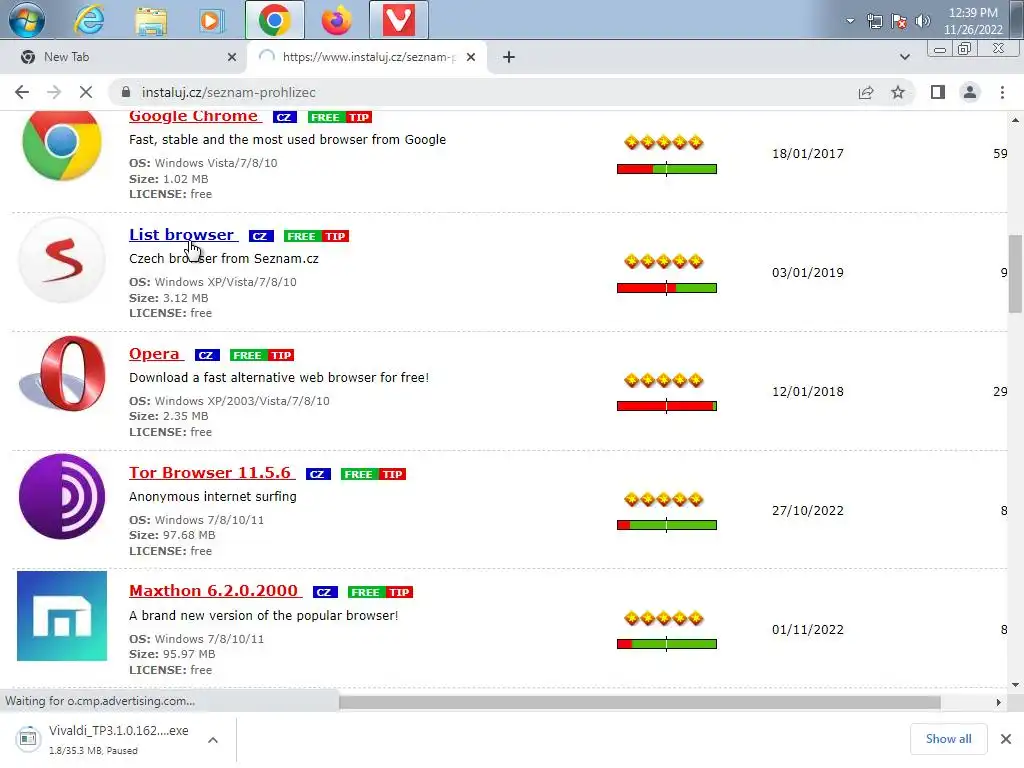1024x768 pixels.
Task: Click CZ badge next to Maxthon
Action: click(325, 592)
